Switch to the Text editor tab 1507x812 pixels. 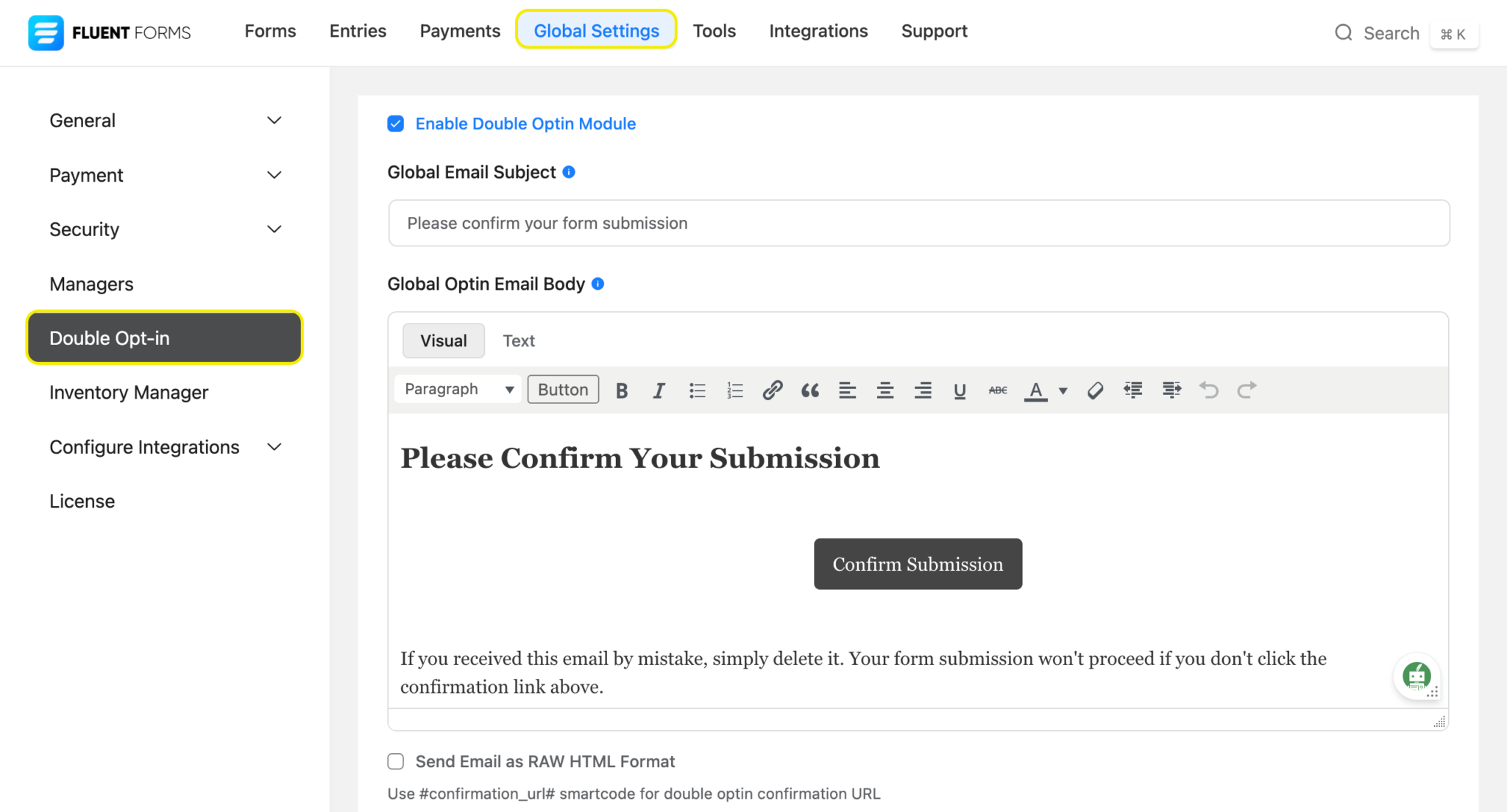tap(519, 341)
